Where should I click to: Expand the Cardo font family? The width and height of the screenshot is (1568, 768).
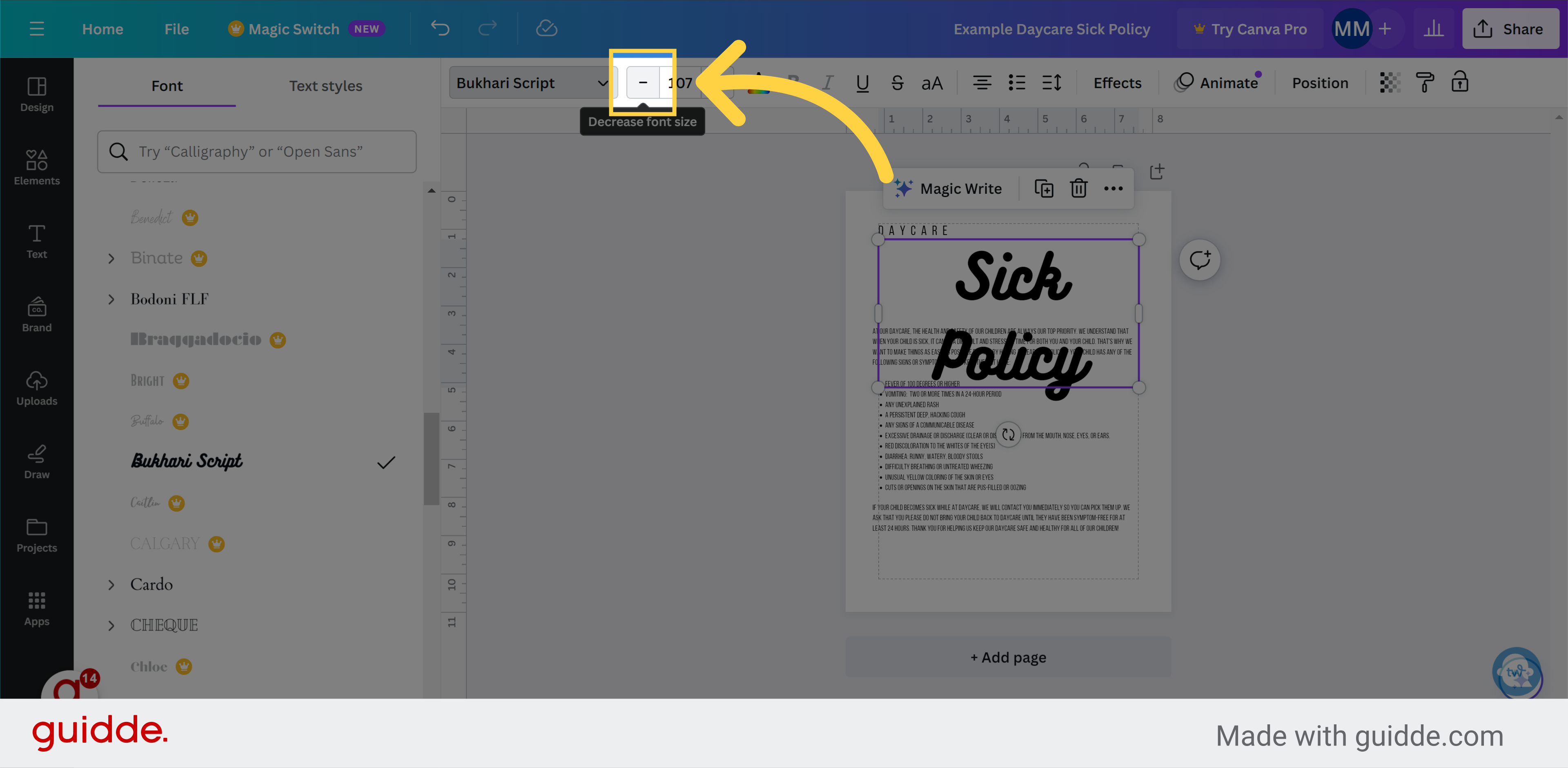111,584
